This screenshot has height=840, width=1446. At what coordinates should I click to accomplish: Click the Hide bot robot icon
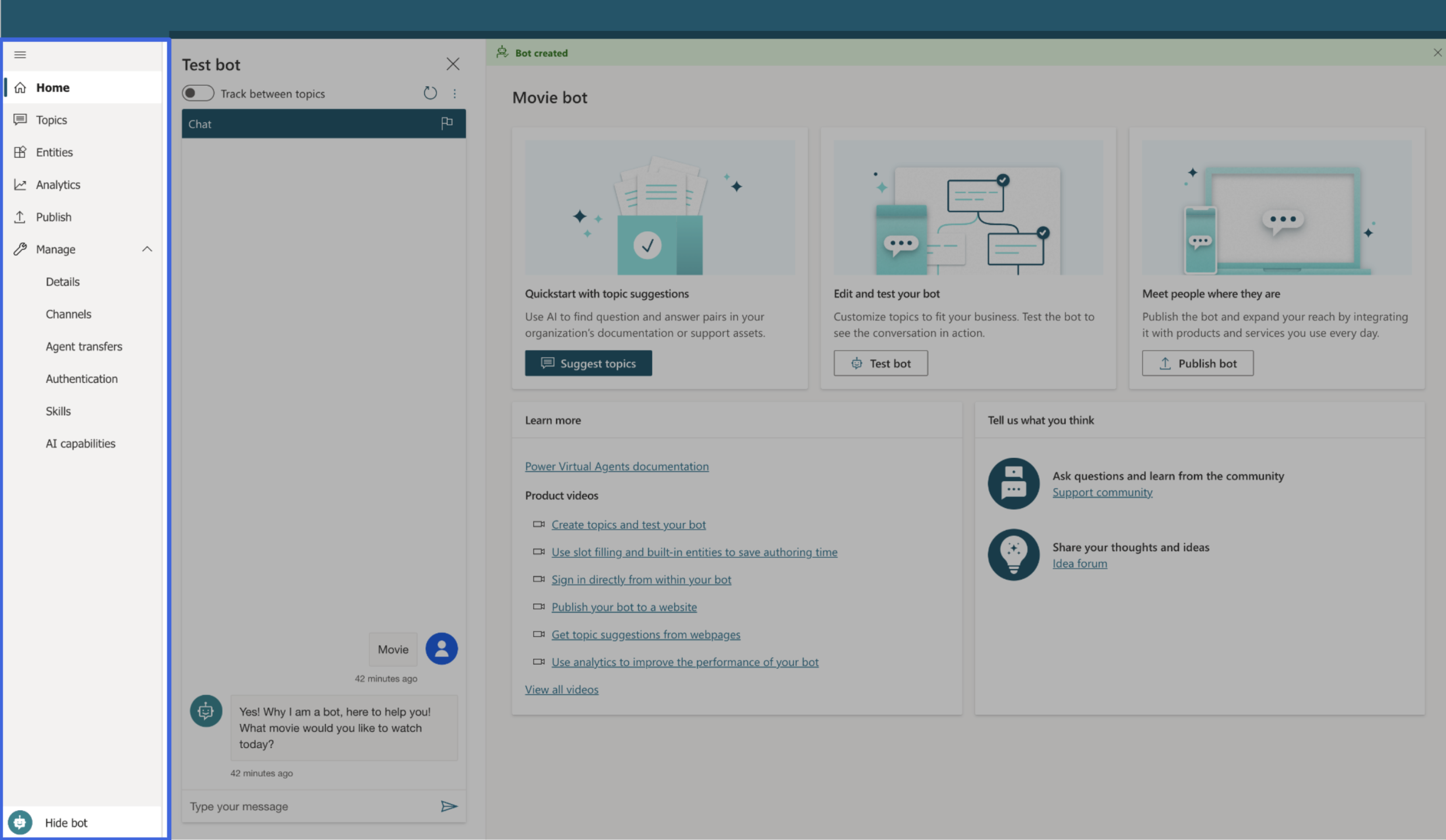(x=20, y=822)
